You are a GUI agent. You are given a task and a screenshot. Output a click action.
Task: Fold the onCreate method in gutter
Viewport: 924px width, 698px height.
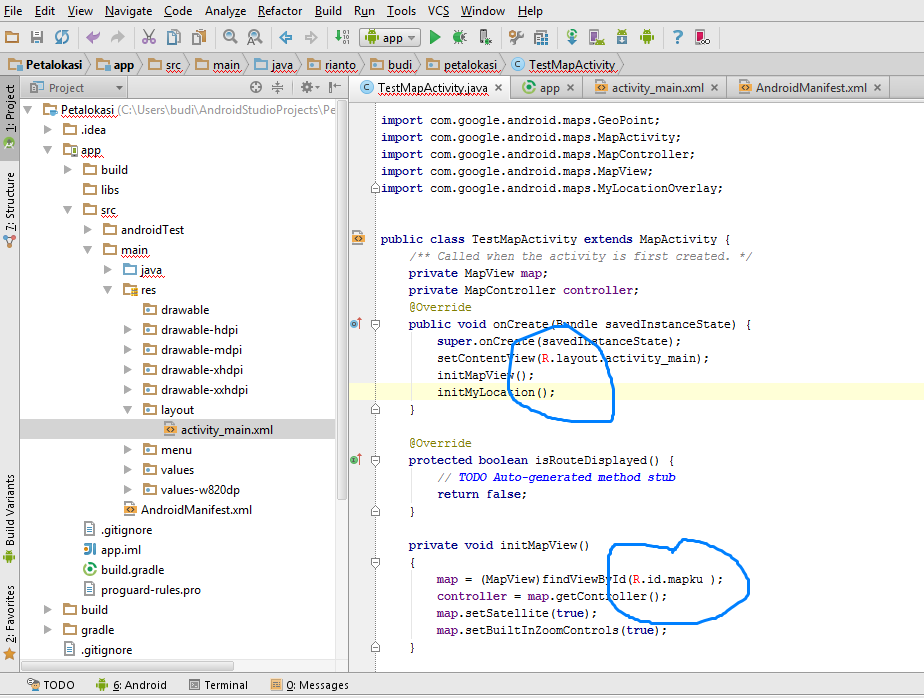(x=375, y=324)
